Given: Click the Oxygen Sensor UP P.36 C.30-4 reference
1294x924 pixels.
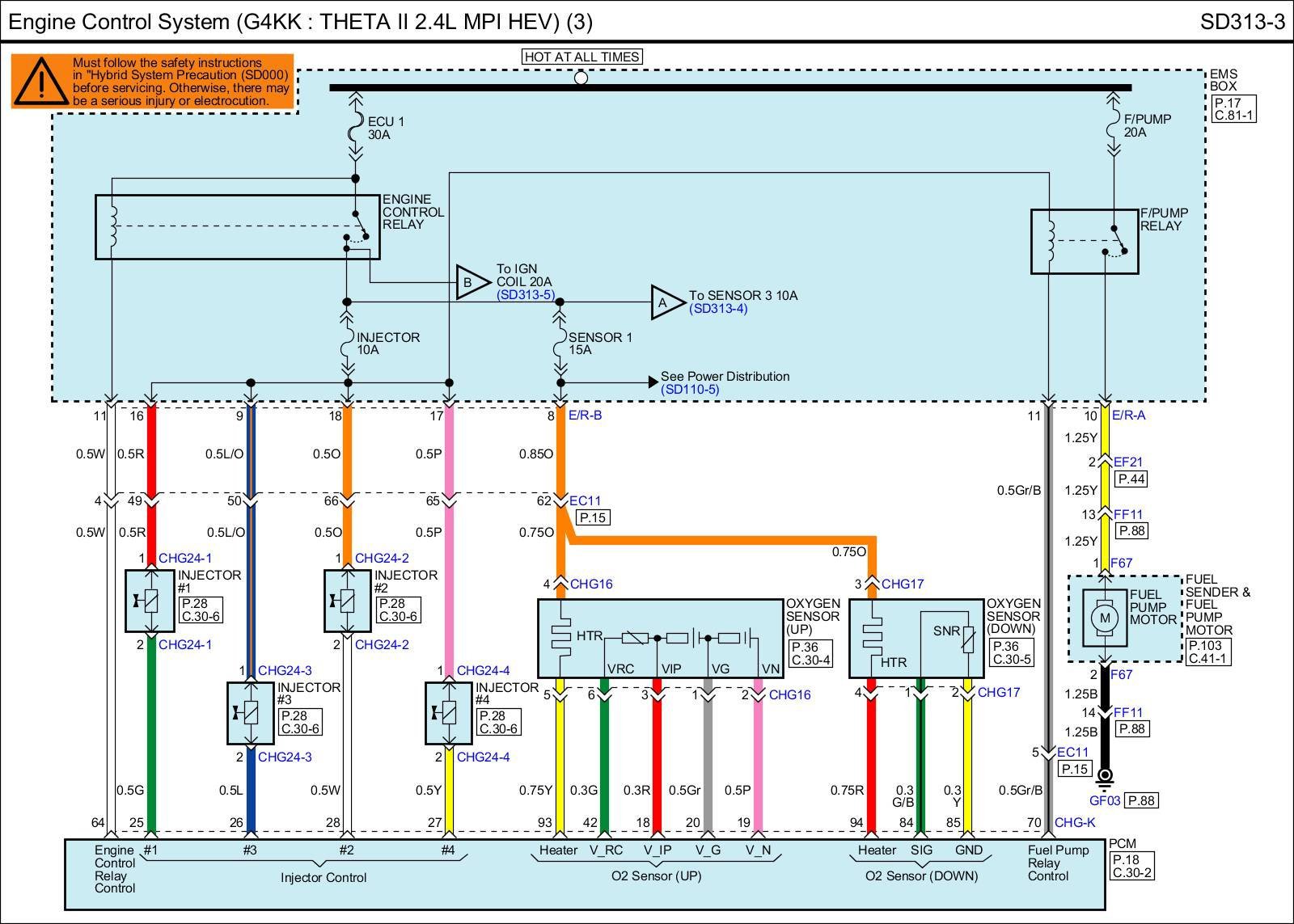Looking at the screenshot, I should 810,653.
